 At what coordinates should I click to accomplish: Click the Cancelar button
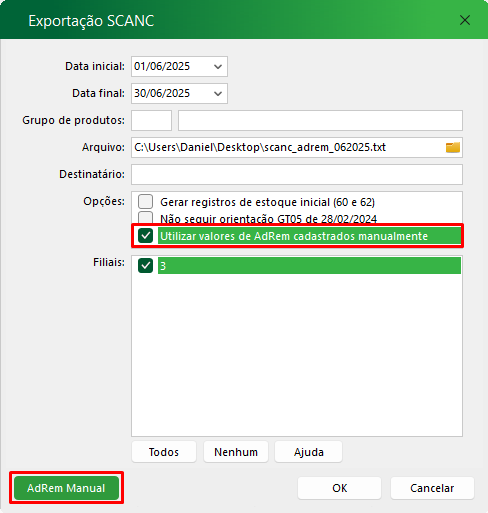click(x=432, y=488)
